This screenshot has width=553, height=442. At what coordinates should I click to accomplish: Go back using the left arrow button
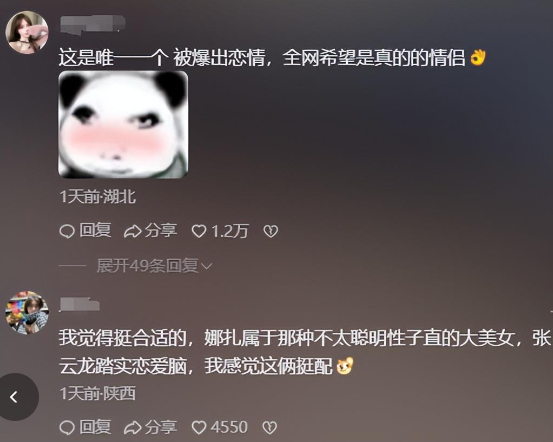(x=15, y=397)
